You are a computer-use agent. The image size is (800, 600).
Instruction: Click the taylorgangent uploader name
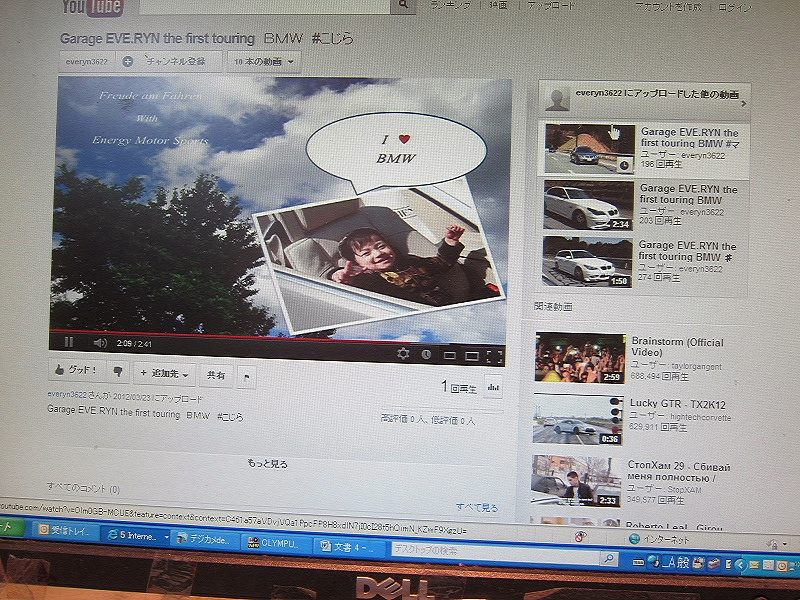click(x=696, y=366)
